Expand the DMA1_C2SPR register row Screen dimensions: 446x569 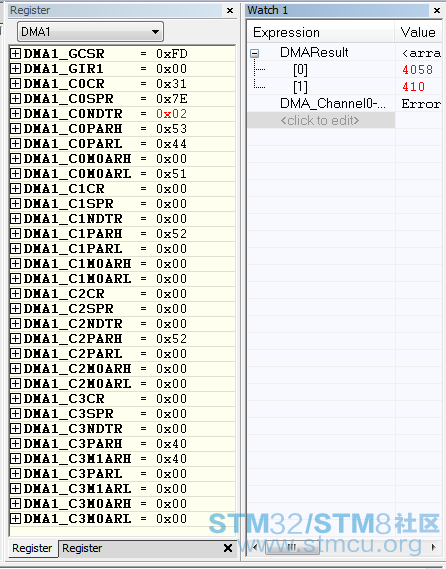[x=15, y=309]
